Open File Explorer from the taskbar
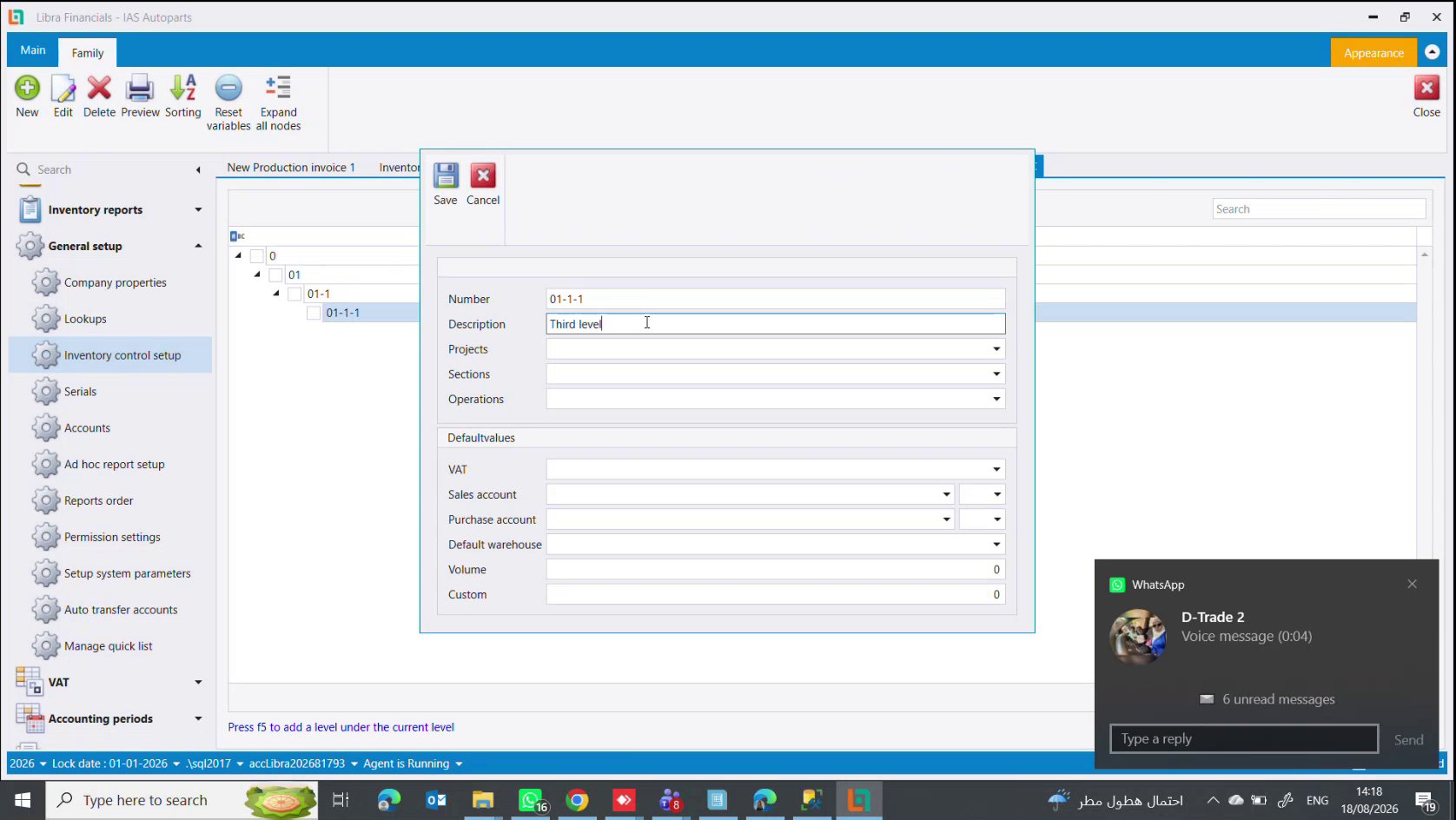The image size is (1456, 820). coord(483,800)
